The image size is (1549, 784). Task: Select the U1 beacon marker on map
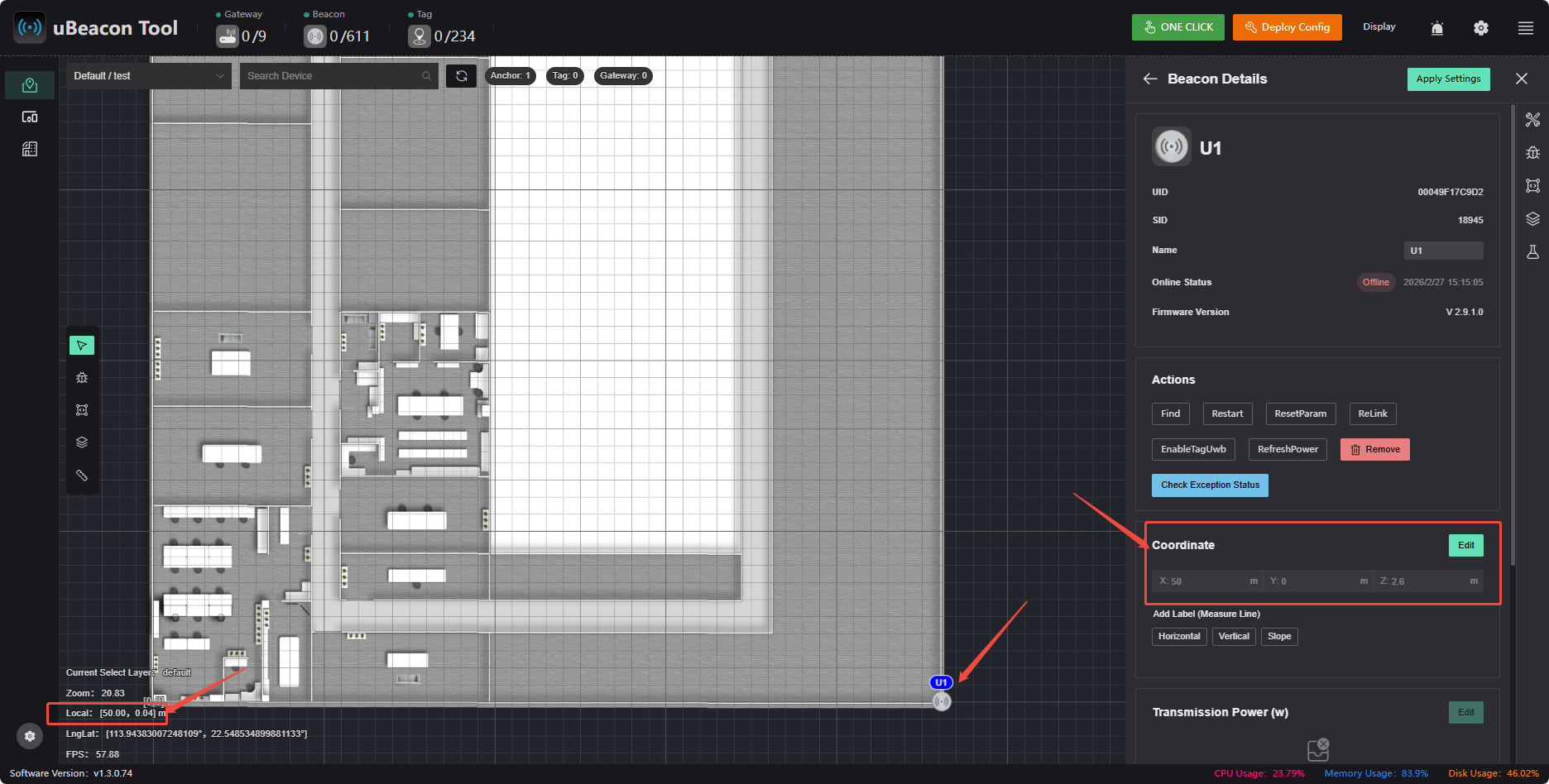[x=942, y=701]
